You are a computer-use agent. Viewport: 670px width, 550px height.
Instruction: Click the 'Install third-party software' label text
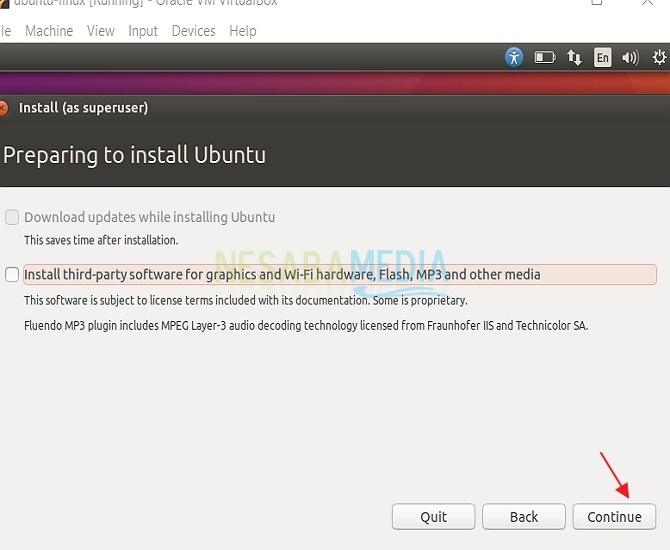click(x=282, y=274)
